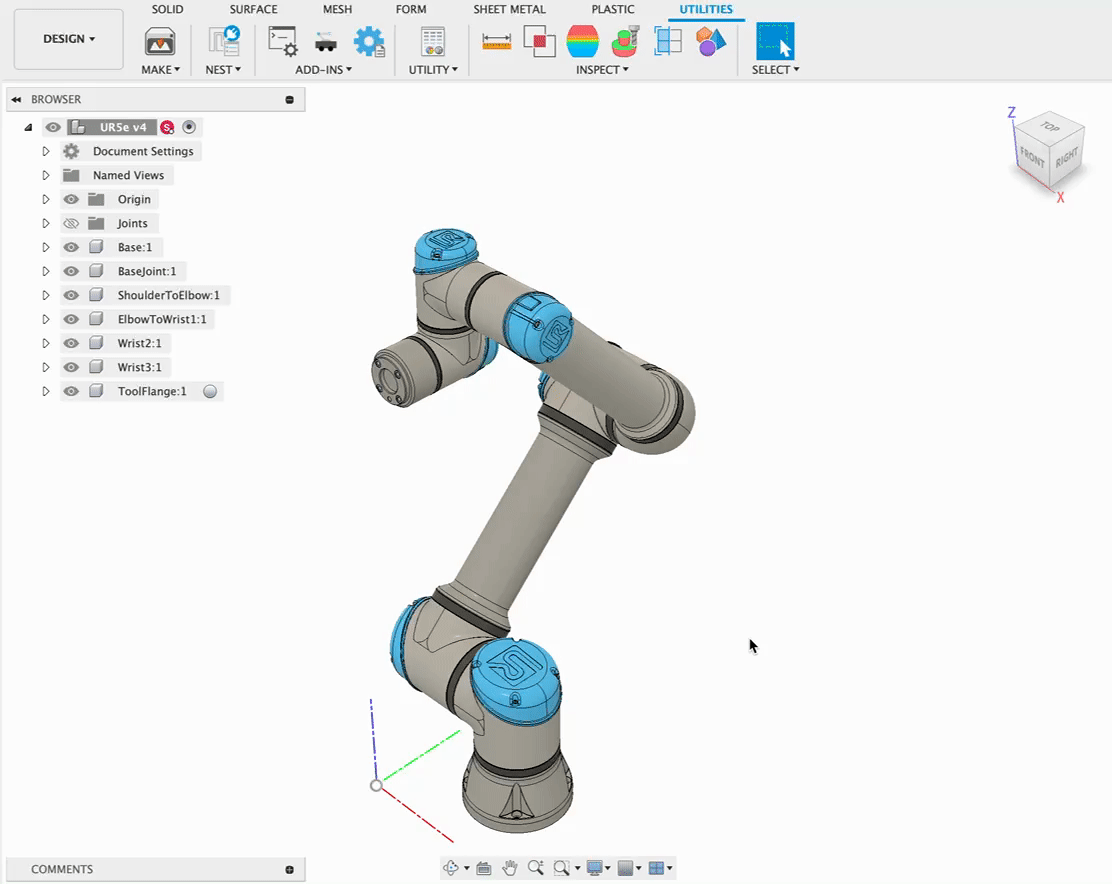Activate ToolFlange:1 component radio button
Viewport: 1112px width, 884px height.
210,391
